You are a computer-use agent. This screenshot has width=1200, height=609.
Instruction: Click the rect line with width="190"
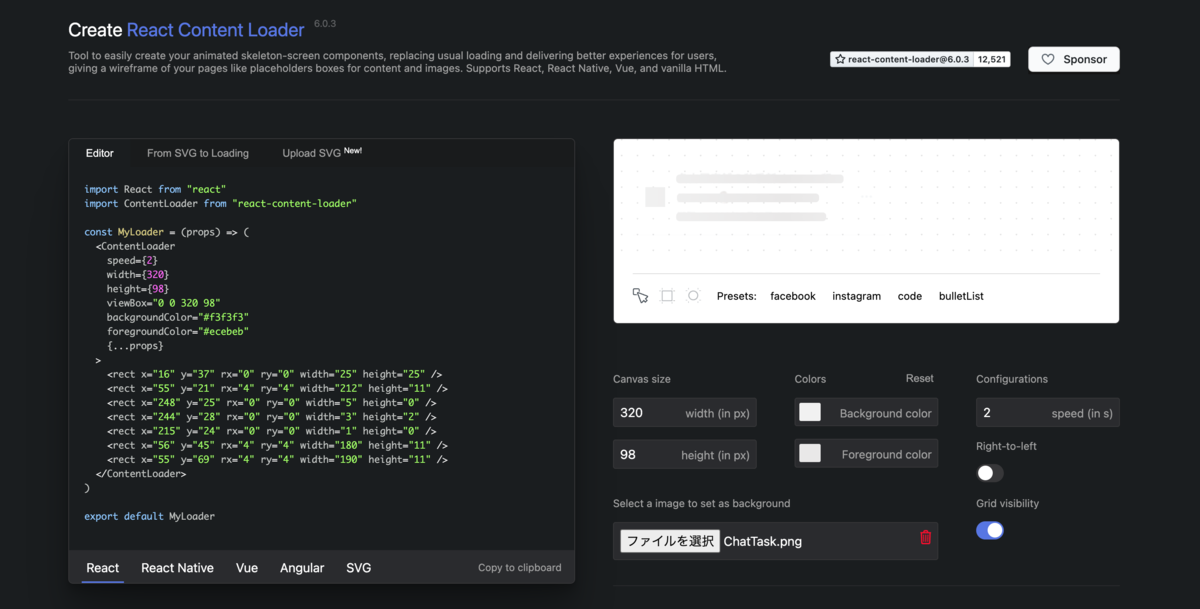277,459
